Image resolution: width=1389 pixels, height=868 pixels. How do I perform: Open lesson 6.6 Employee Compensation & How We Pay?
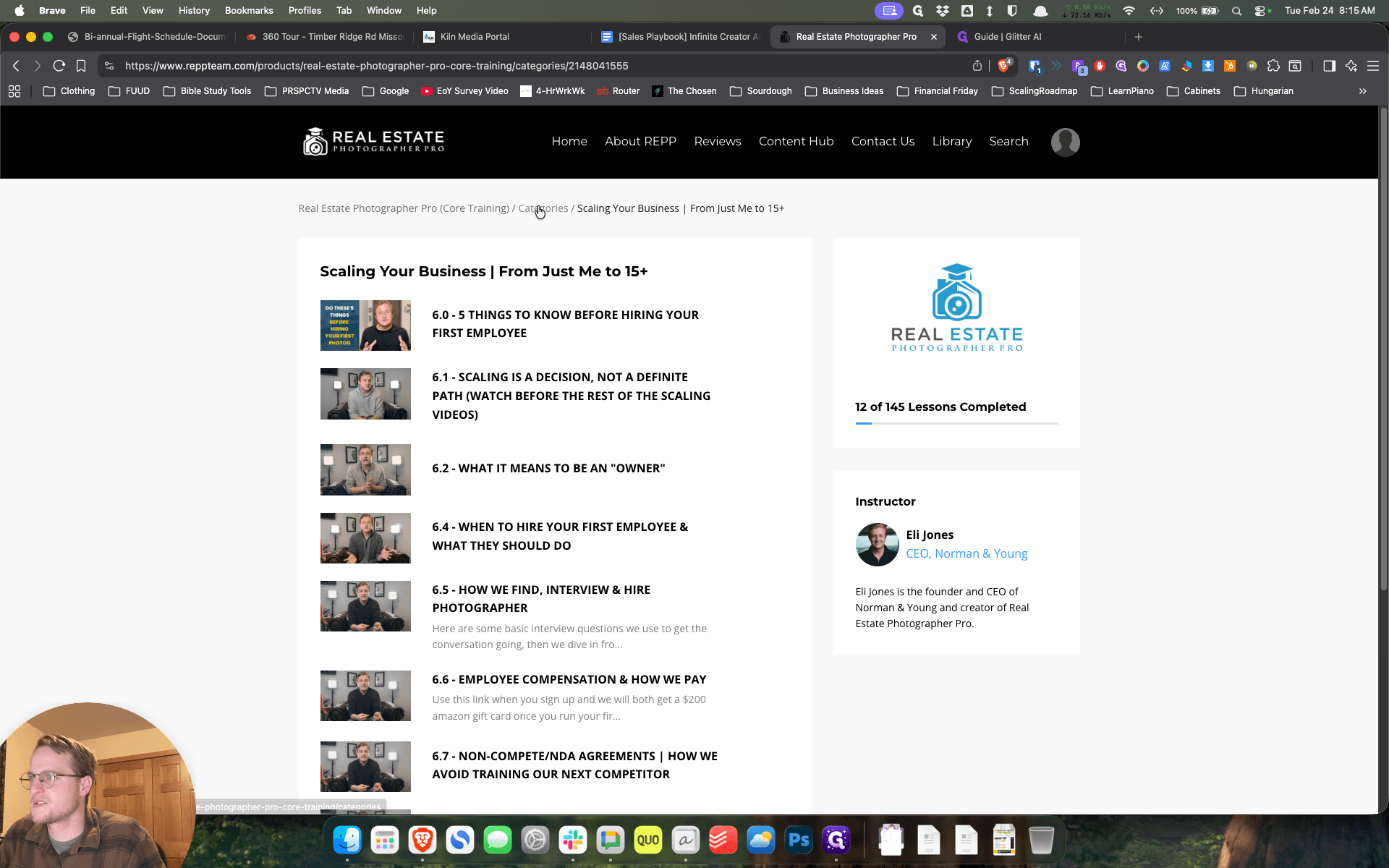tap(569, 679)
